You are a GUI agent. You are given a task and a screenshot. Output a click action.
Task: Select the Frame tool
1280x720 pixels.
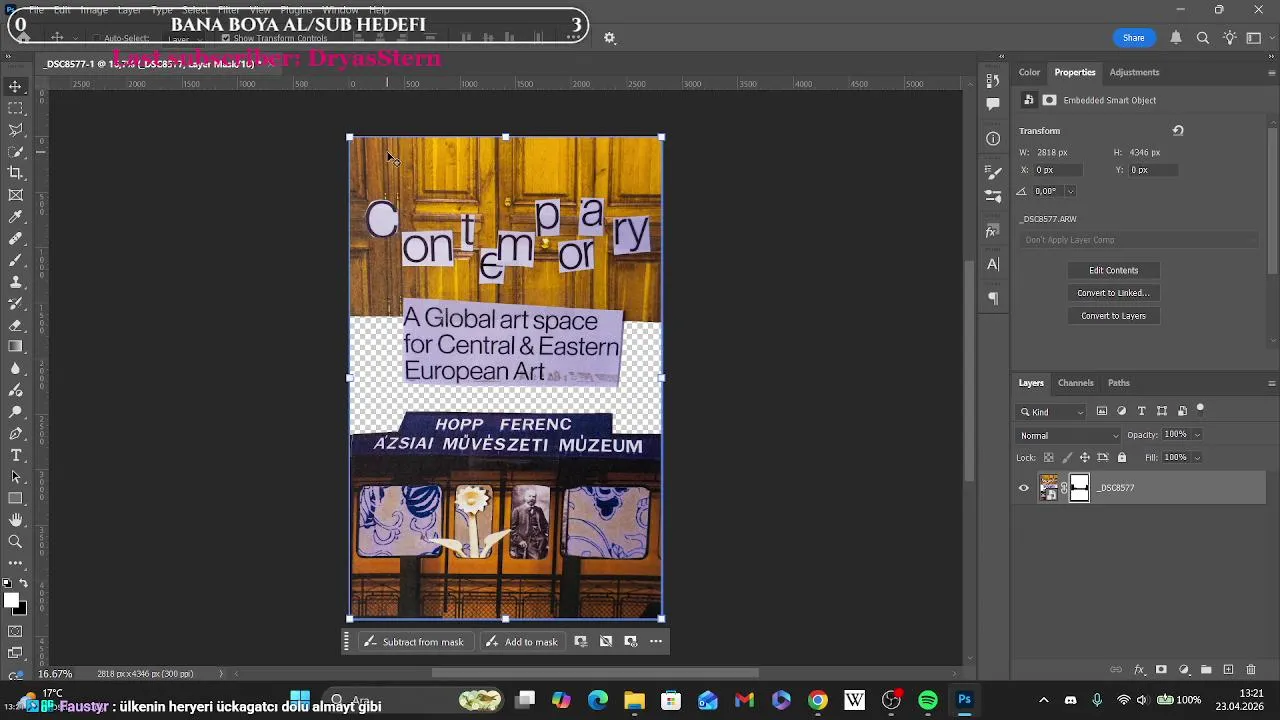click(15, 195)
